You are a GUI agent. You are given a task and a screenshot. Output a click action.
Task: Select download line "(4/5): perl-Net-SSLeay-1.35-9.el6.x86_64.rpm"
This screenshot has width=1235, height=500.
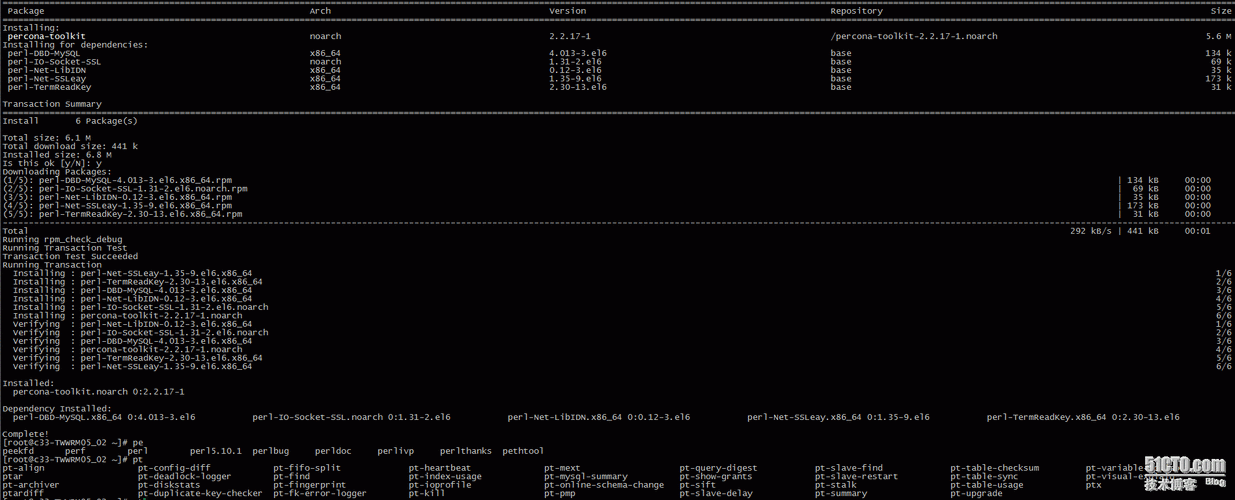coord(117,205)
